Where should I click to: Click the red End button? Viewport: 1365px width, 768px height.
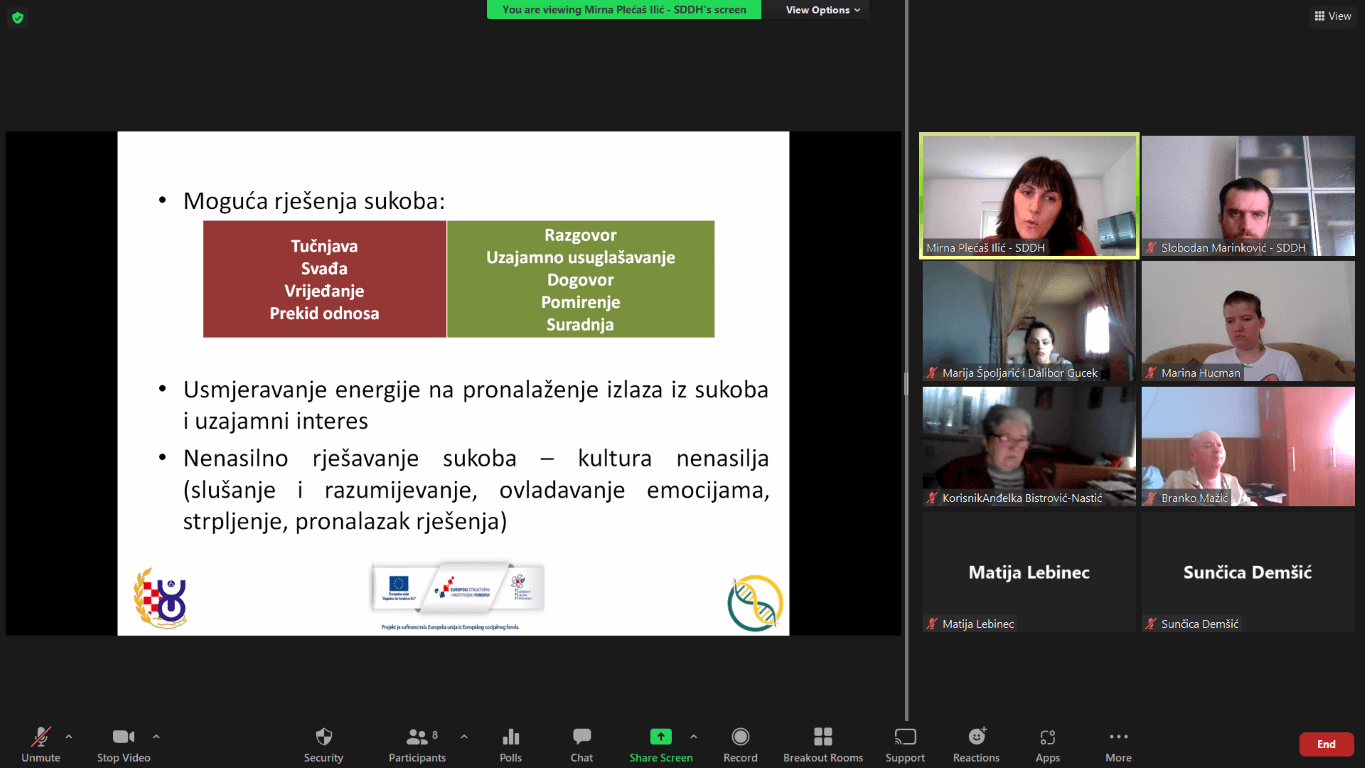pyautogui.click(x=1325, y=744)
